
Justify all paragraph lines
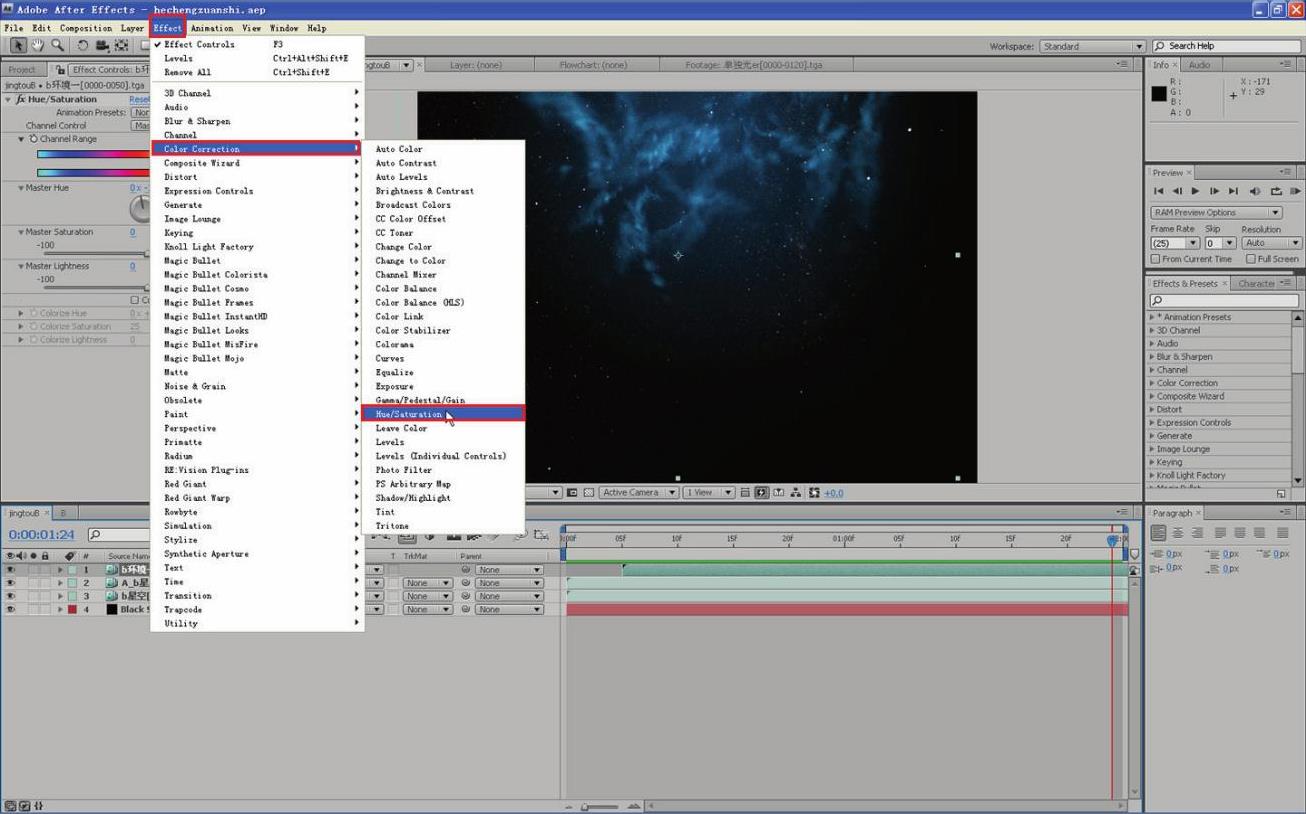[1282, 533]
